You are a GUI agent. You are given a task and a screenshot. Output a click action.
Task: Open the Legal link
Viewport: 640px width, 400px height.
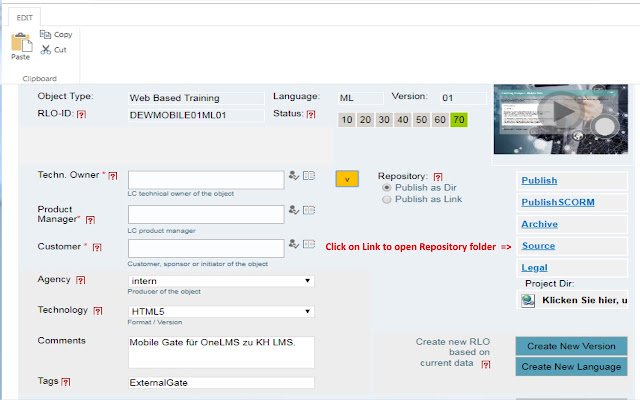coord(534,268)
